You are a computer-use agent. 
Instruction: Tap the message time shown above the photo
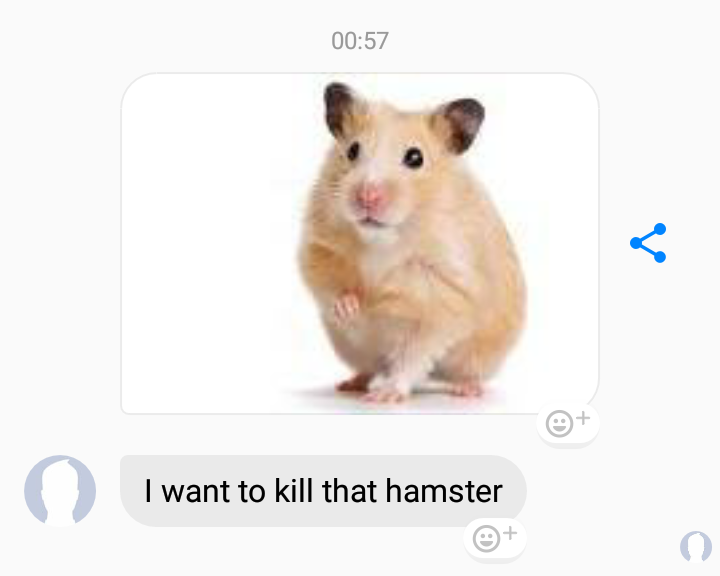pyautogui.click(x=360, y=41)
